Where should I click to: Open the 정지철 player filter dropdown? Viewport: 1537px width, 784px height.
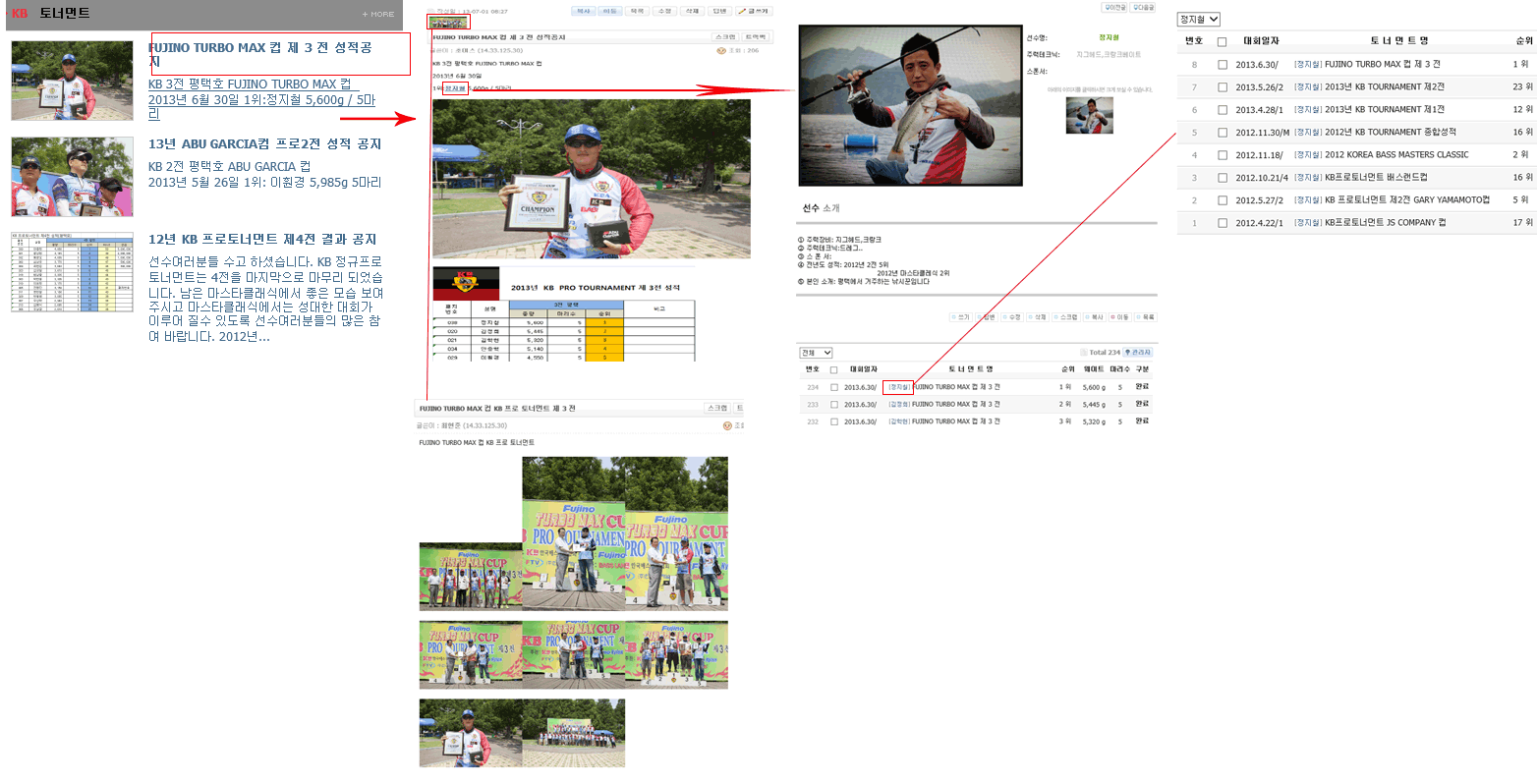pos(1198,20)
